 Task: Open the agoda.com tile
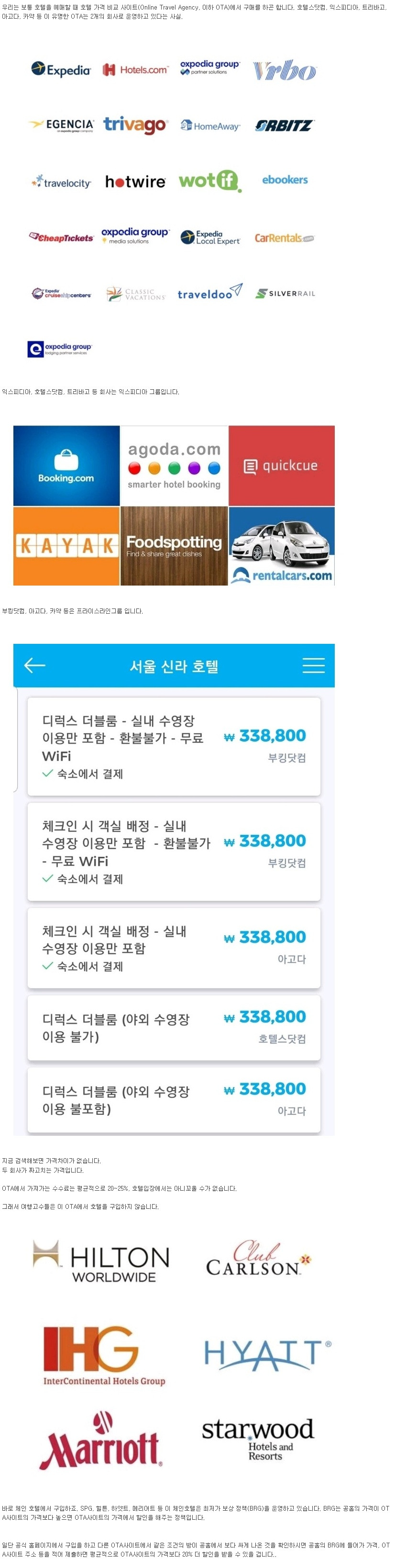click(175, 466)
